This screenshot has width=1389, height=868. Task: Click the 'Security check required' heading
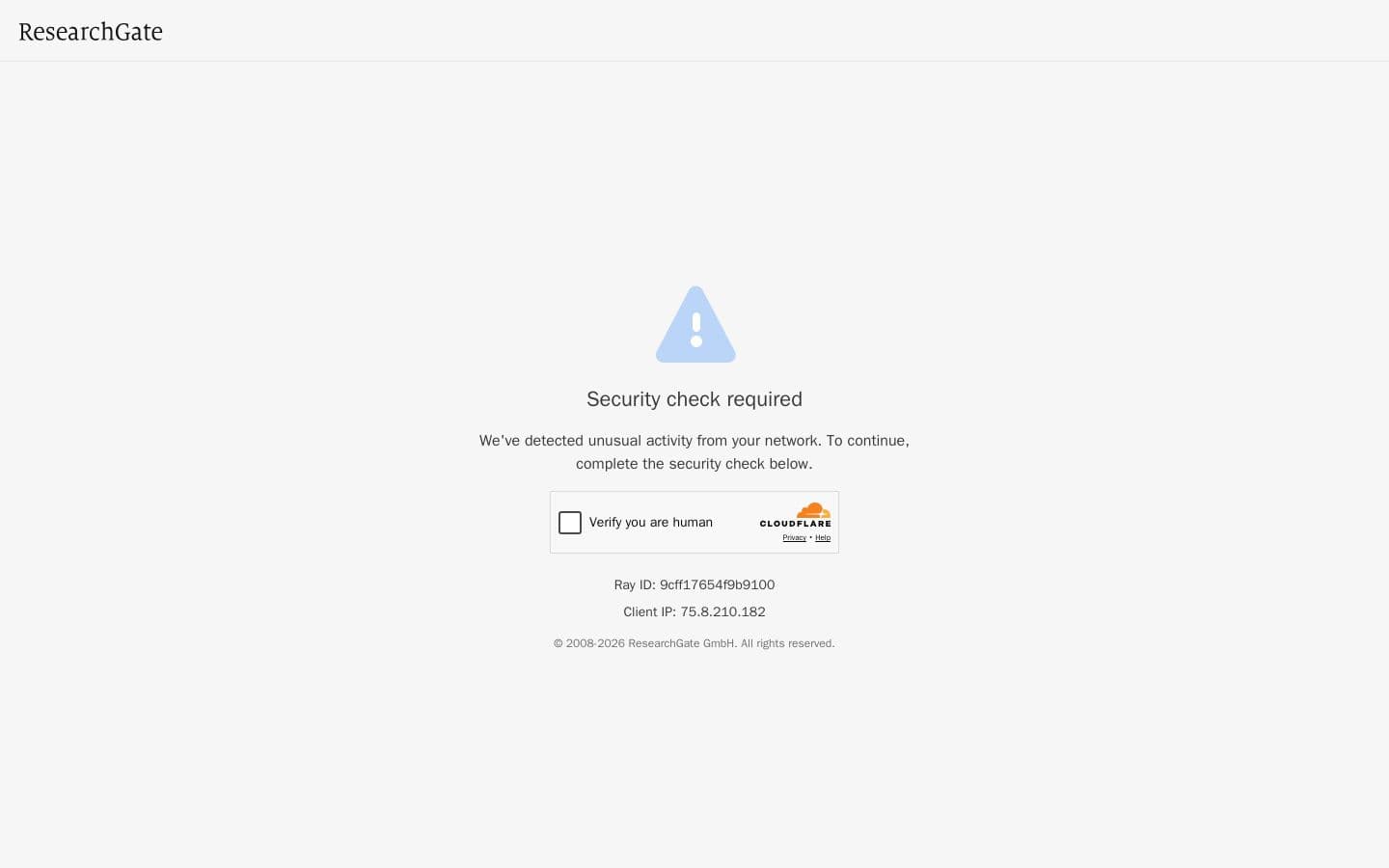click(694, 399)
